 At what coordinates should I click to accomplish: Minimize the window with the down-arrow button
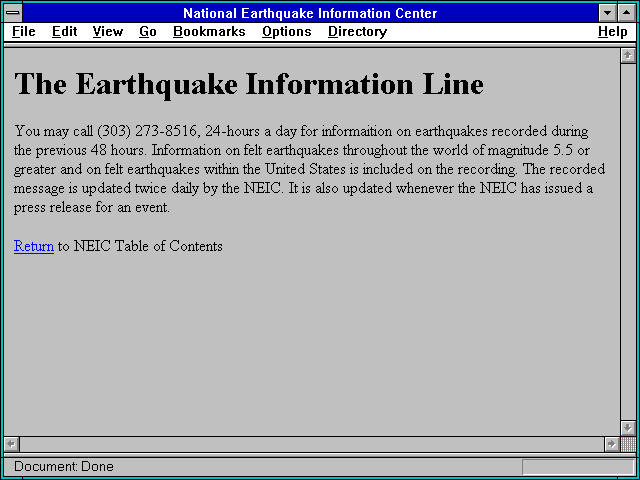tap(607, 13)
